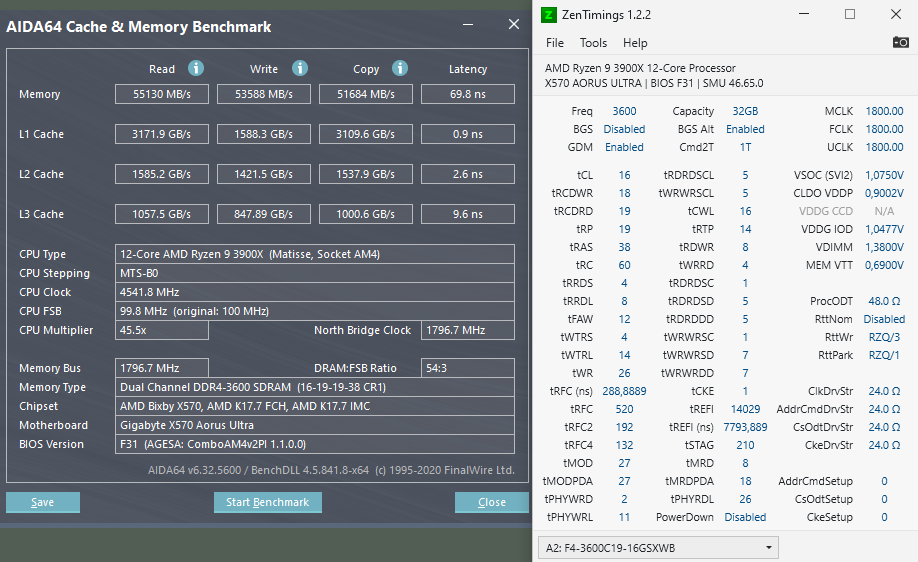The width and height of the screenshot is (918, 562).
Task: Close the ZenTimings window
Action: [x=896, y=14]
